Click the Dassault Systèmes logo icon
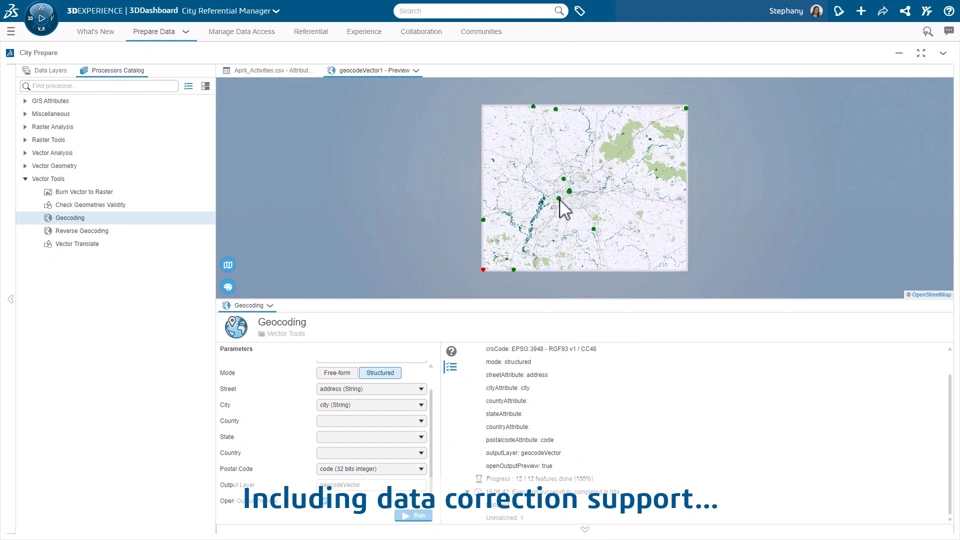Viewport: 960px width, 540px height. [11, 10]
